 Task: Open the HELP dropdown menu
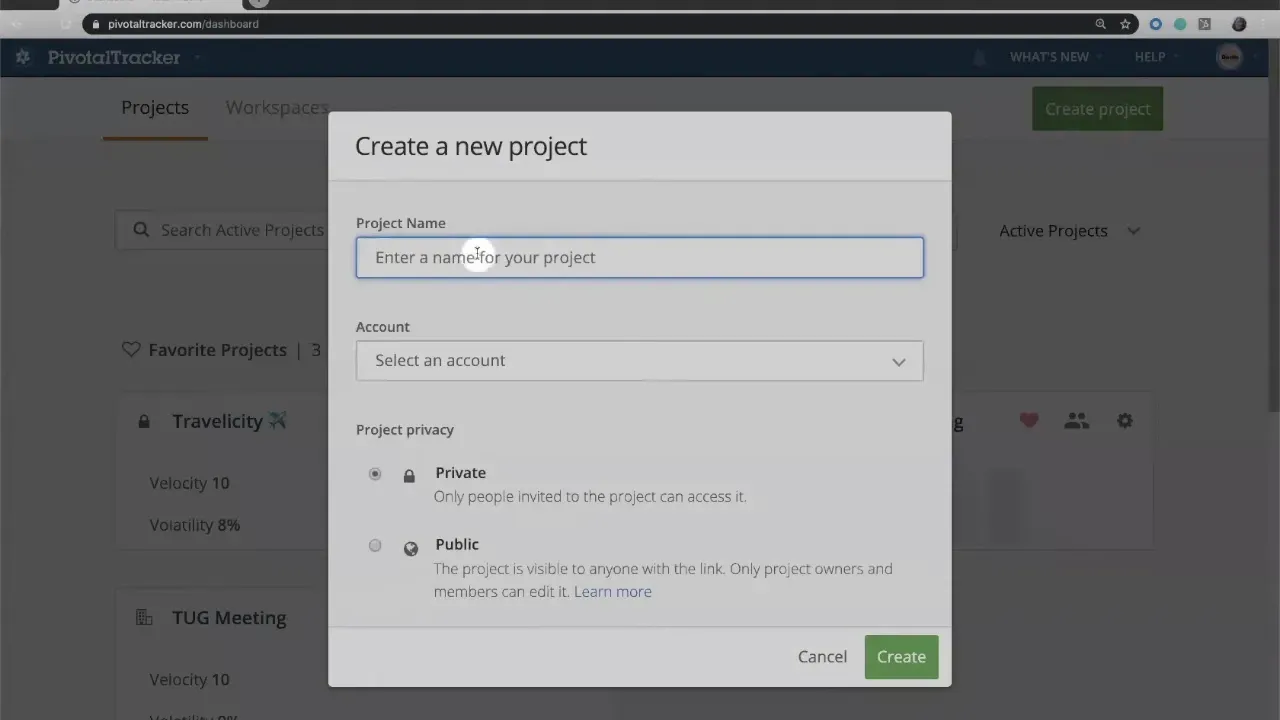coord(1150,57)
